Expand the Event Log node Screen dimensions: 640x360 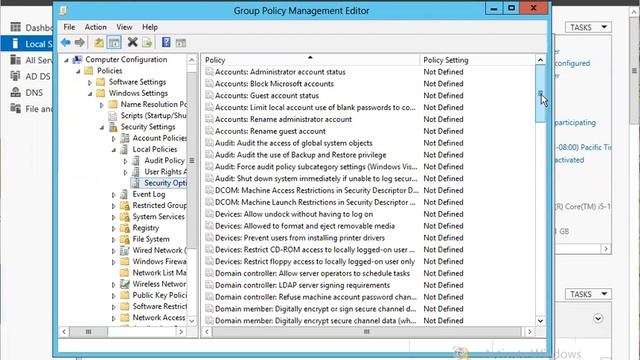pyautogui.click(x=113, y=195)
